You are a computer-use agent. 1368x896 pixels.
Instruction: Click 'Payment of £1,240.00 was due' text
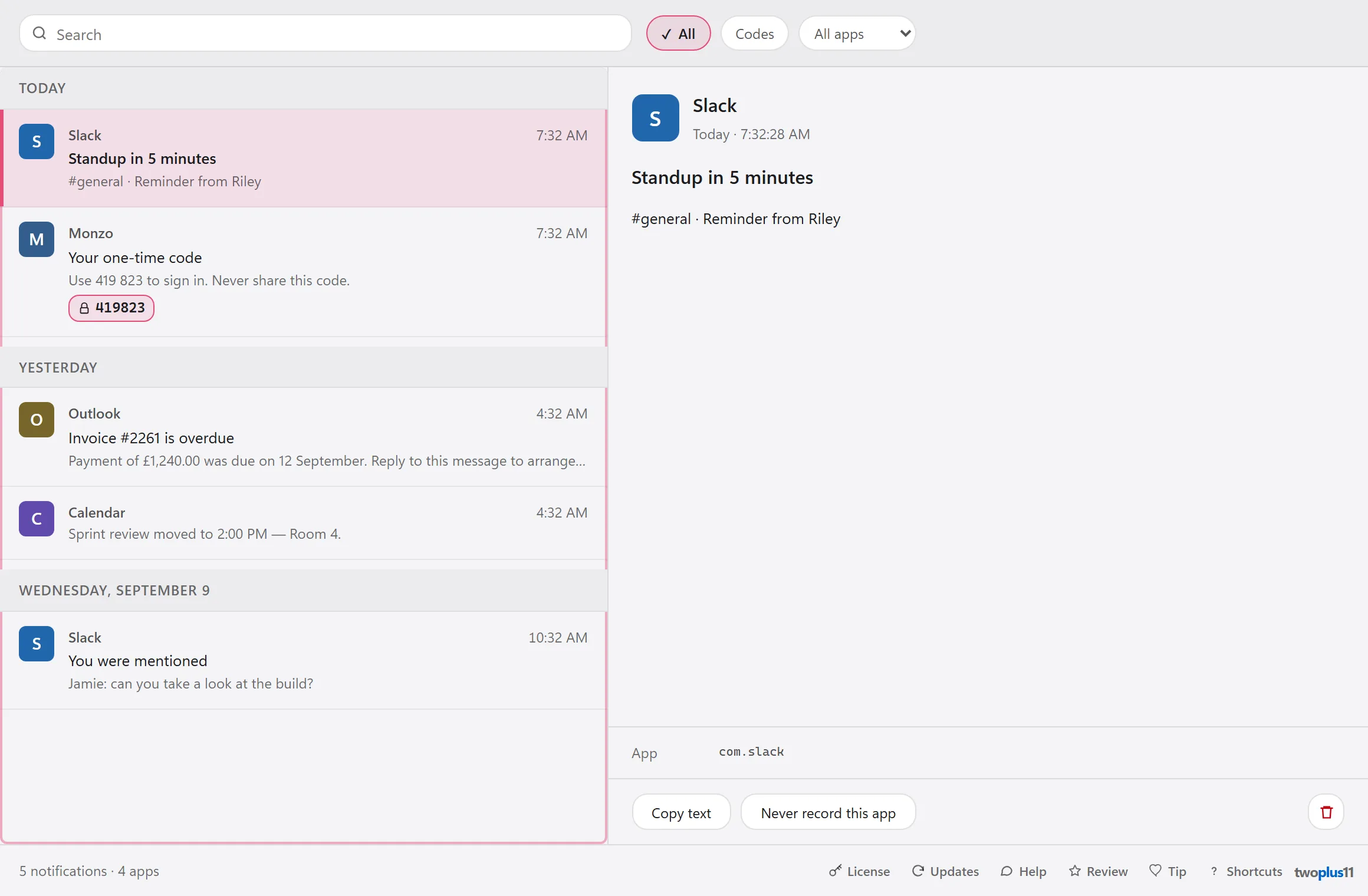coord(327,461)
